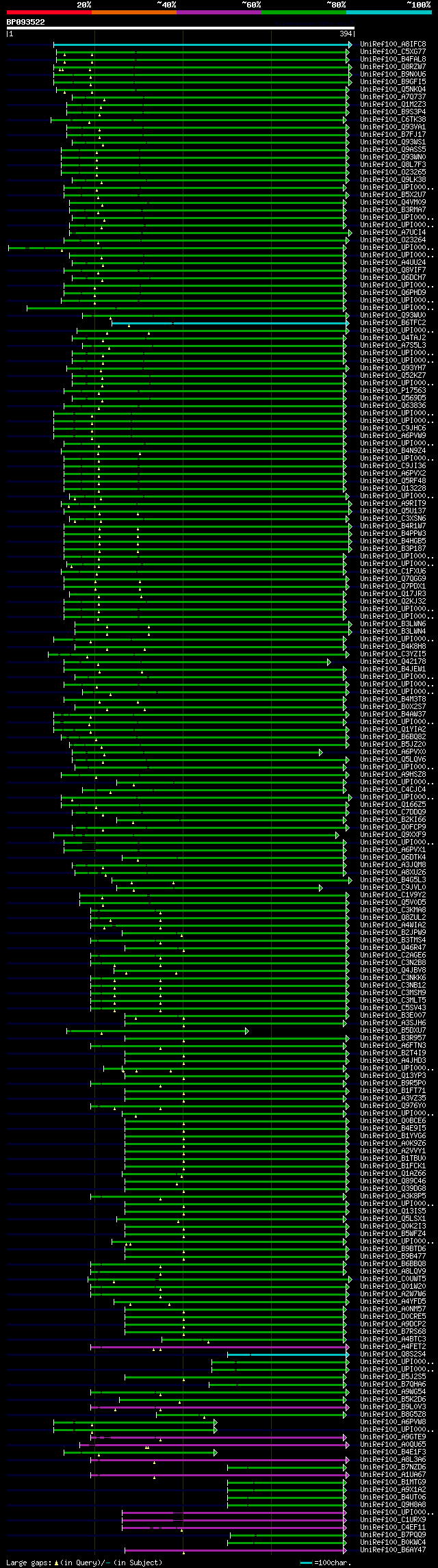Select the UniRef100_C9JVL0 label

click(393, 888)
